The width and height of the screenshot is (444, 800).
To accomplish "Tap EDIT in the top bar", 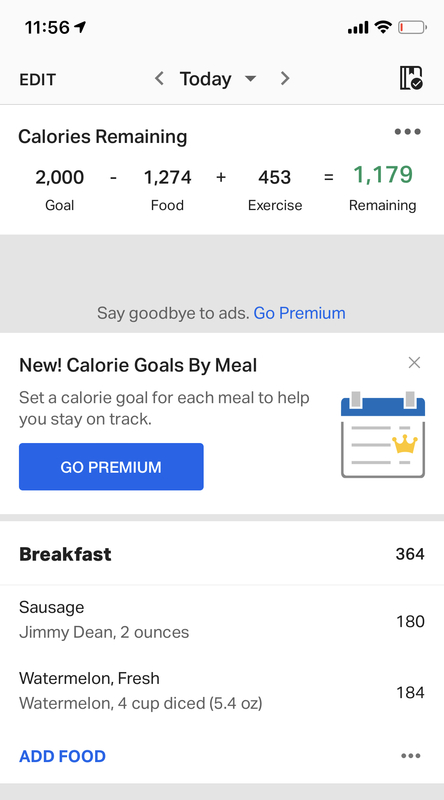I will tap(37, 80).
